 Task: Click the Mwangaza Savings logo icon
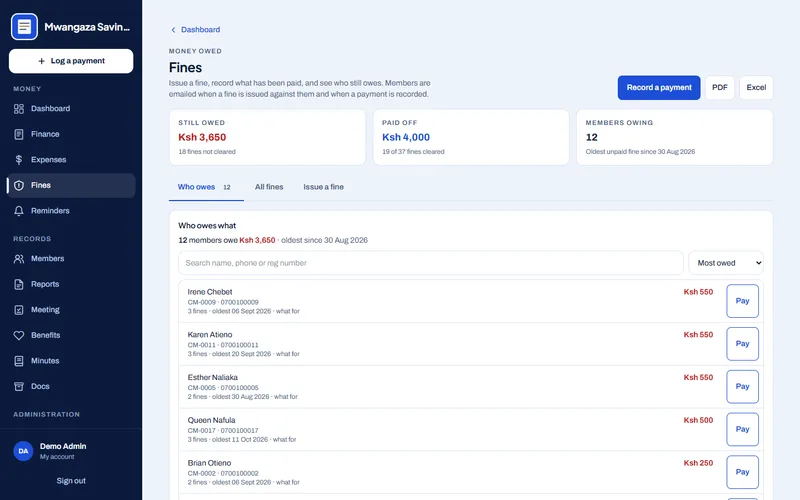(24, 27)
